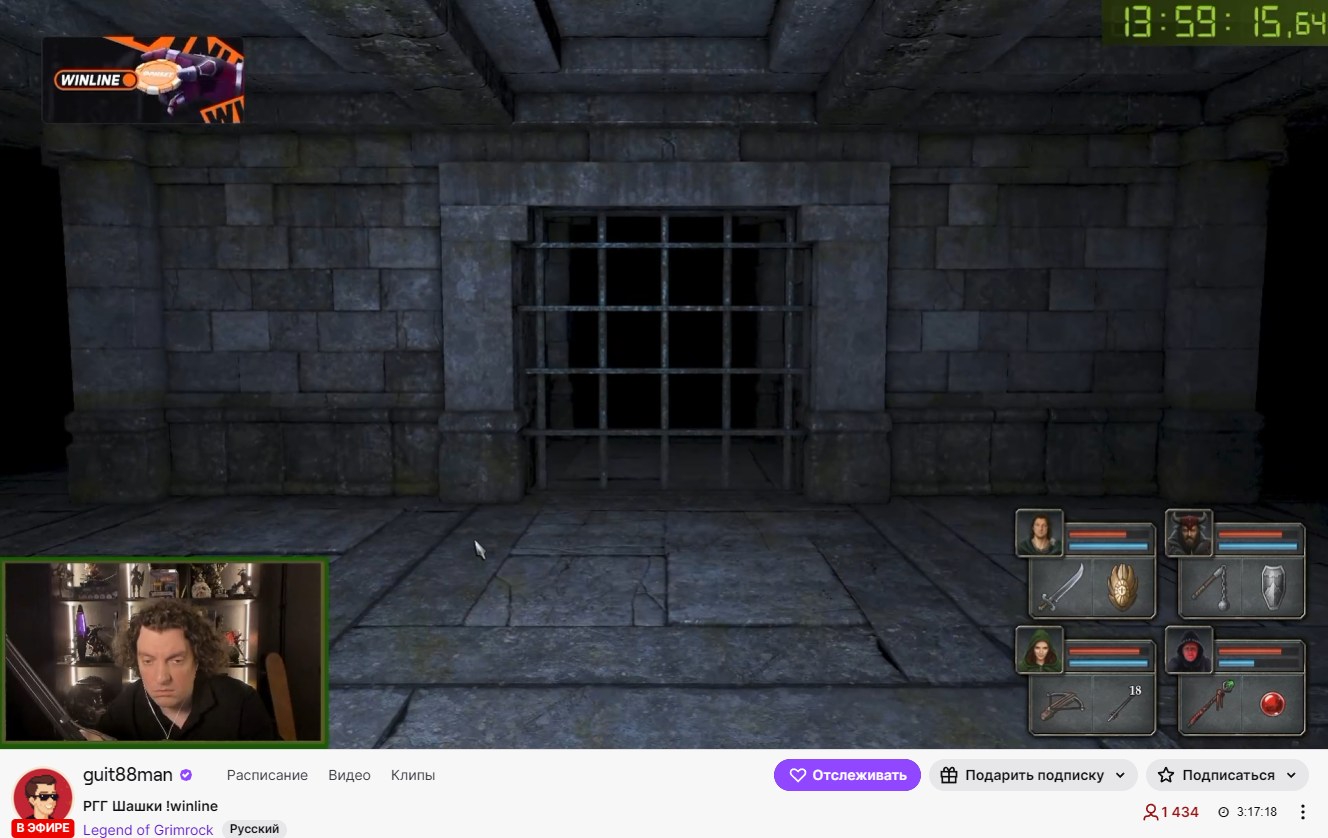Image resolution: width=1328 pixels, height=838 pixels.
Task: Use the red orb item
Action: tap(1273, 705)
